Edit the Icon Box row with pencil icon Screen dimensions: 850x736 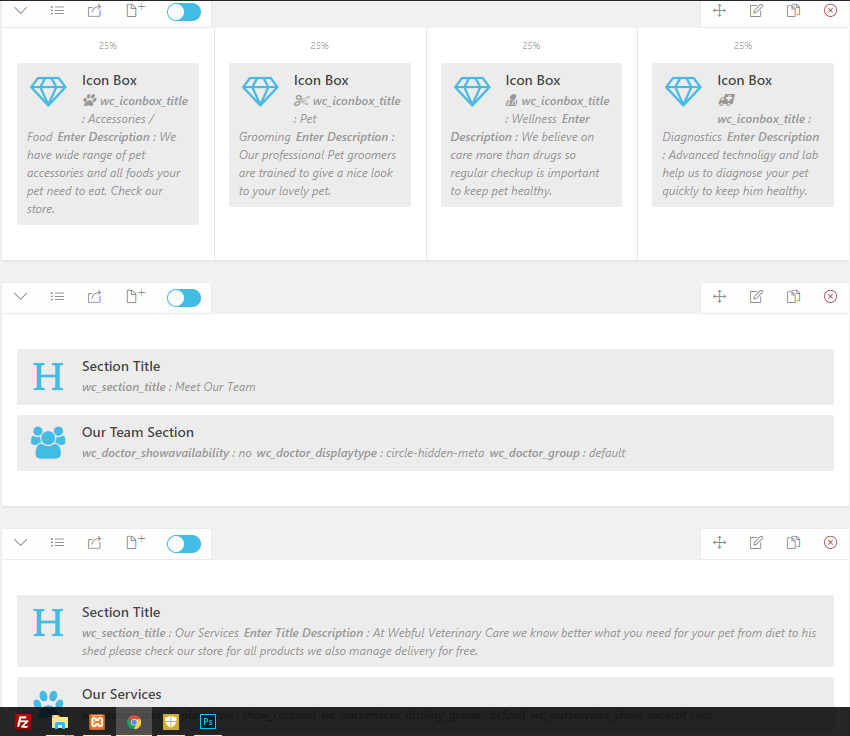coord(756,11)
